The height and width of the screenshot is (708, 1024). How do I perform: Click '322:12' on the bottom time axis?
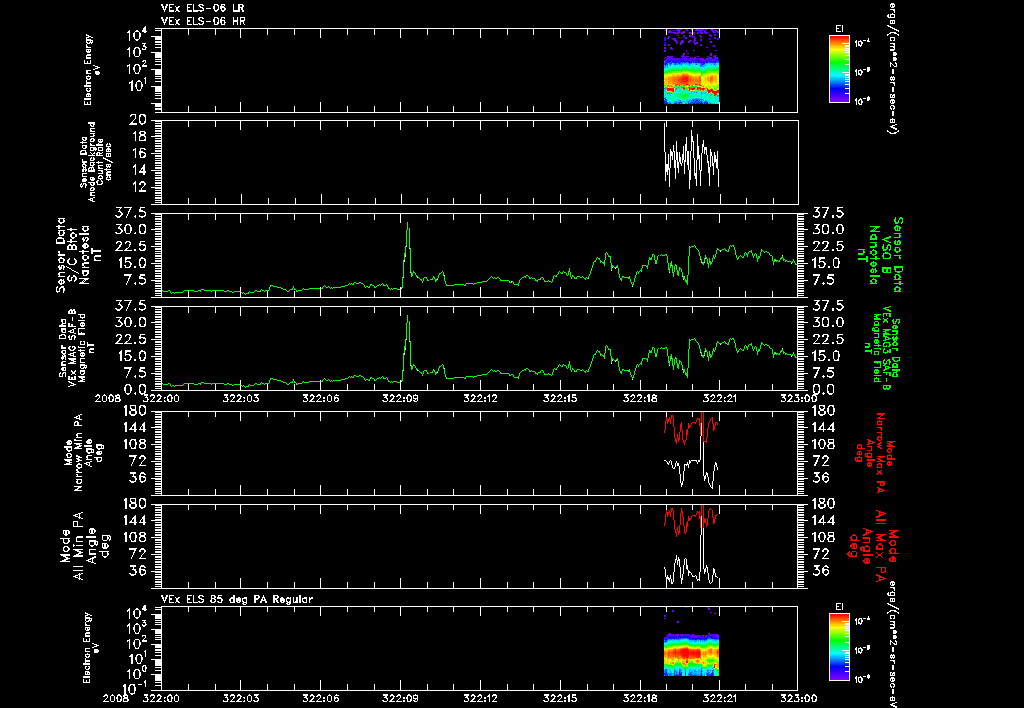click(x=480, y=698)
